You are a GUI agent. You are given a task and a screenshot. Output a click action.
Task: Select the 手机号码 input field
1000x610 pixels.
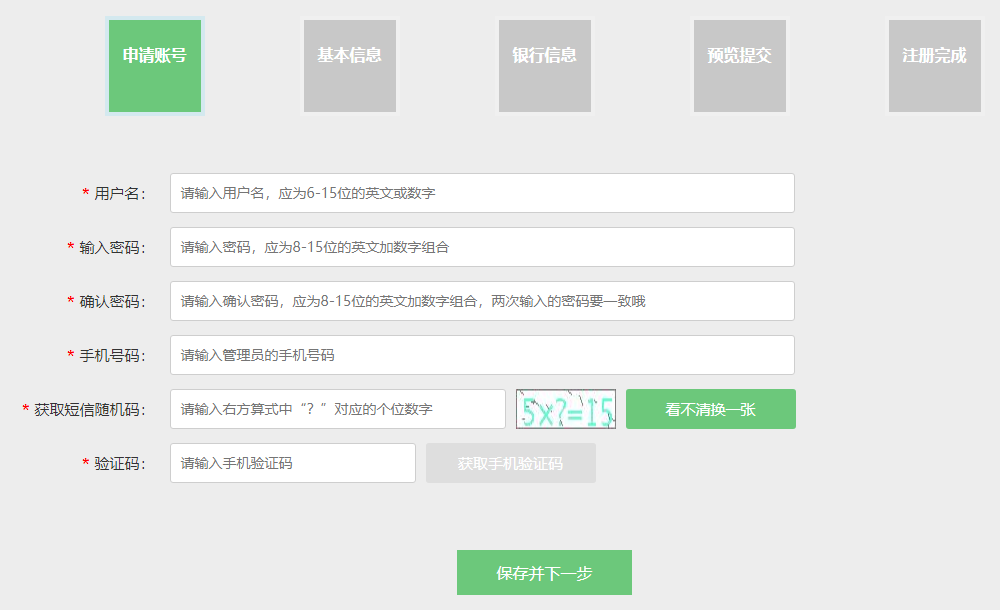pyautogui.click(x=482, y=355)
